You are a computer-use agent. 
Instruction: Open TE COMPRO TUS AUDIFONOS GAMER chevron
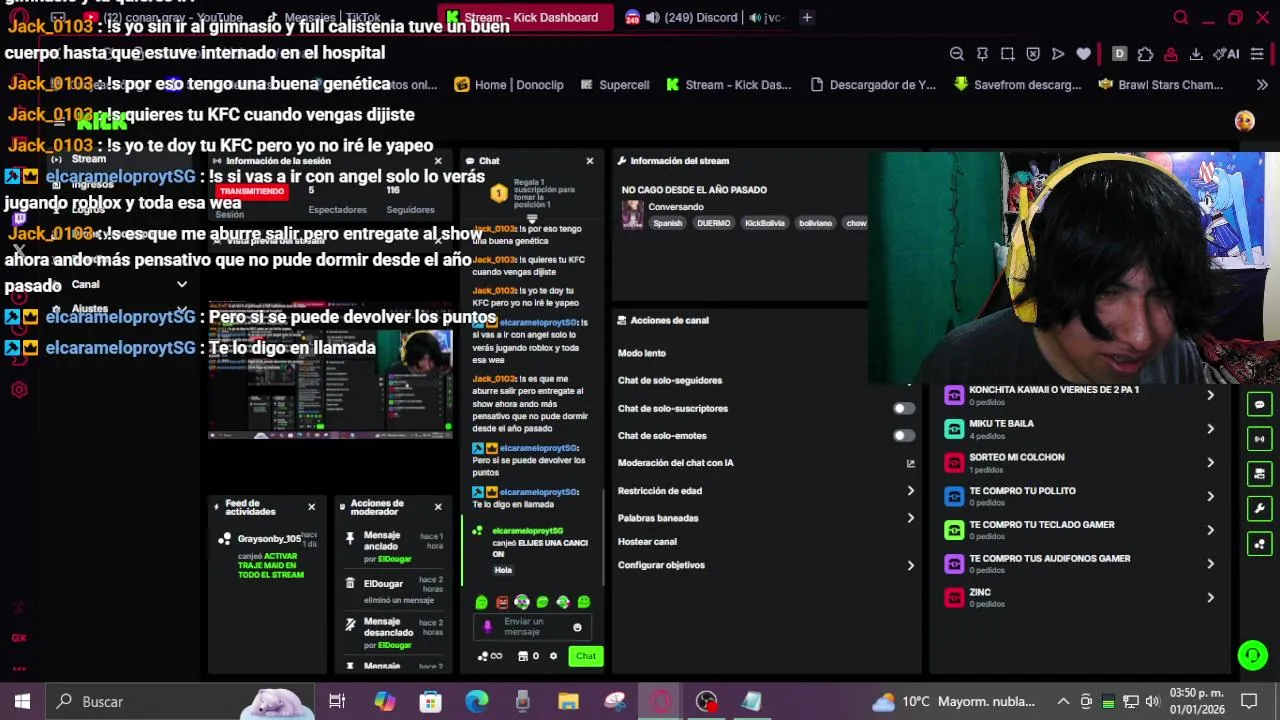[1210, 564]
